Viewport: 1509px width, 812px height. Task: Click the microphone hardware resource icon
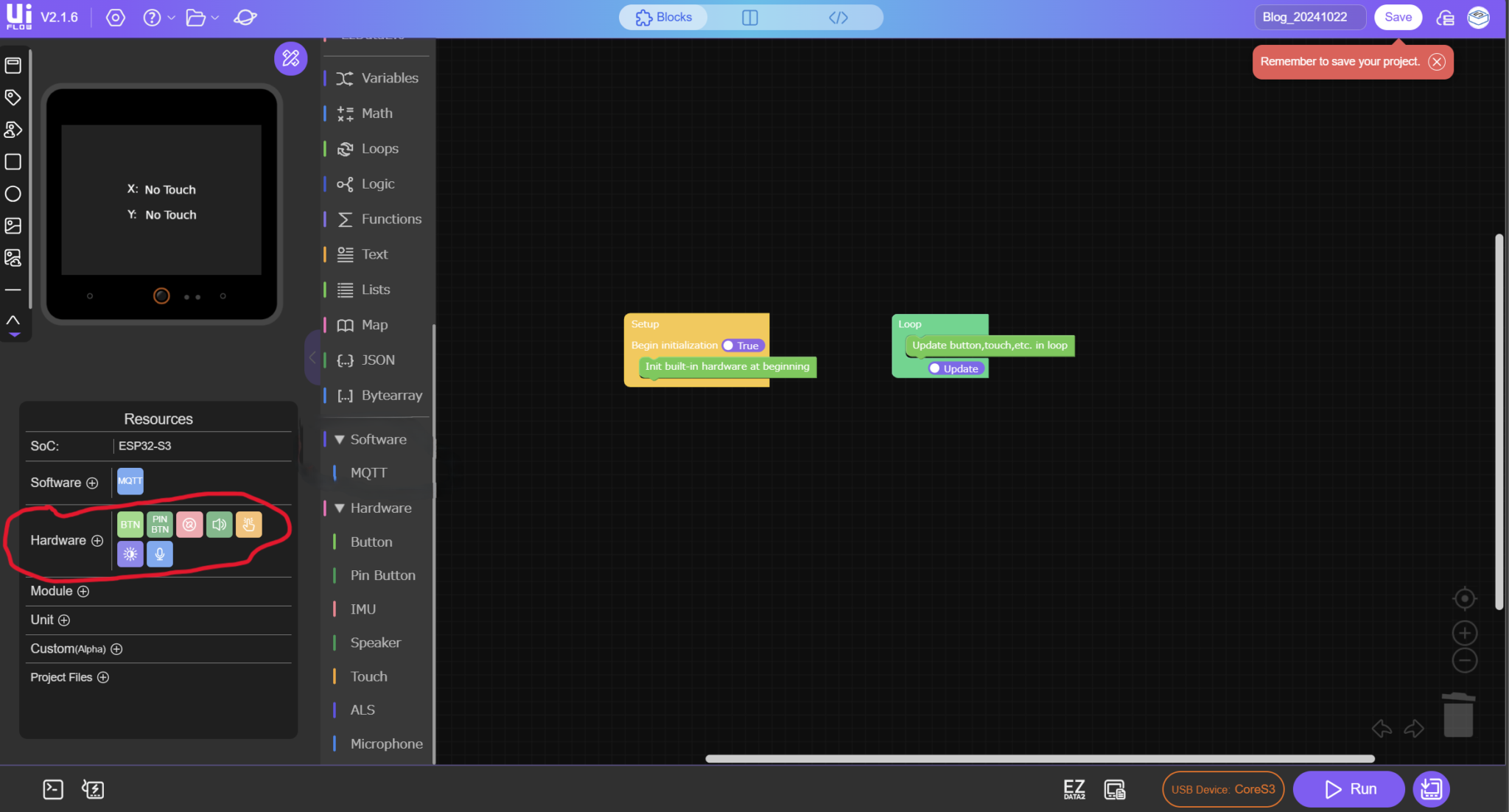coord(159,553)
